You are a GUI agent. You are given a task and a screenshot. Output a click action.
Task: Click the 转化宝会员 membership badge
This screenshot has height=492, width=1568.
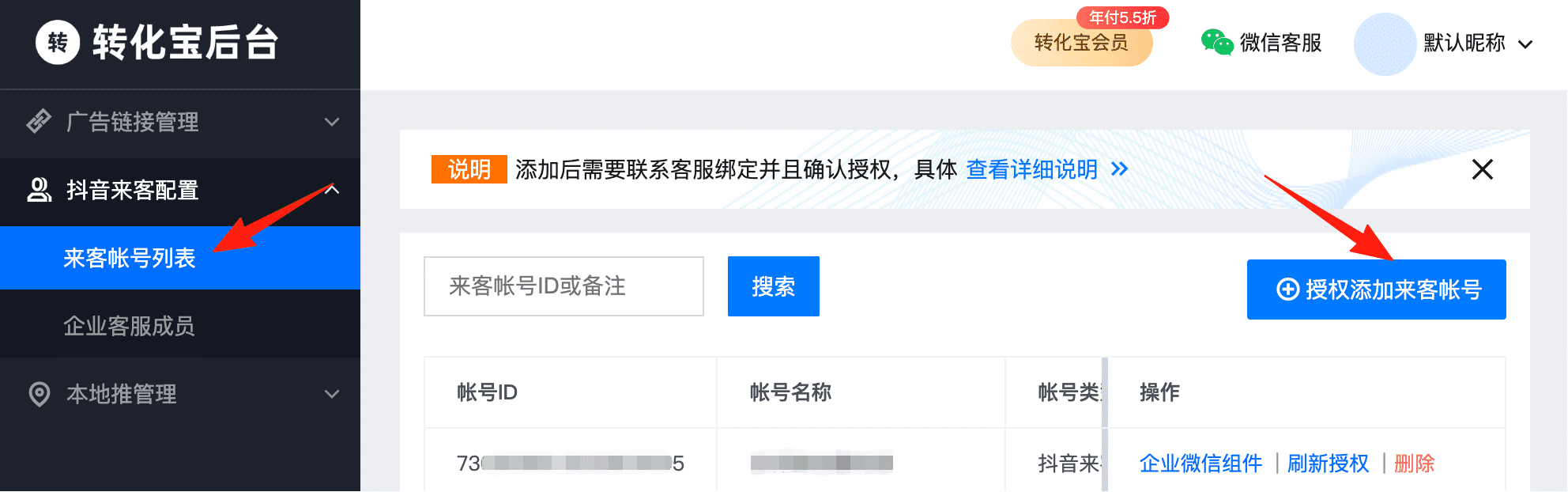[1081, 43]
